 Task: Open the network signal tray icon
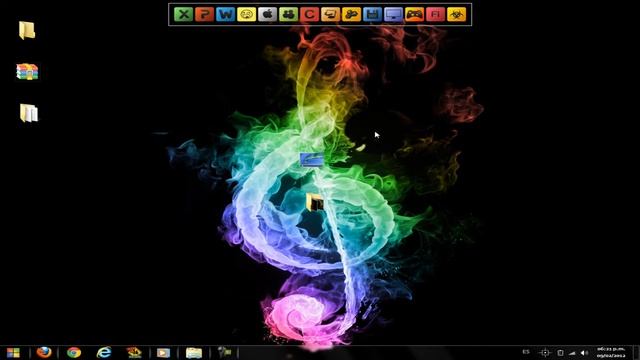pyautogui.click(x=572, y=353)
